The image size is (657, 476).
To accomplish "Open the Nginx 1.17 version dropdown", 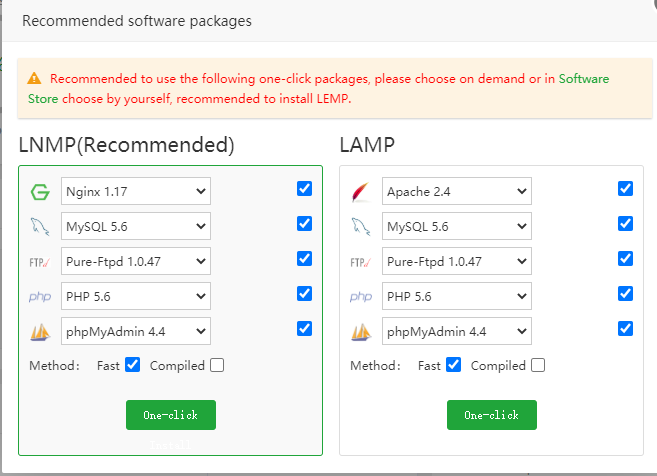I will tap(135, 192).
